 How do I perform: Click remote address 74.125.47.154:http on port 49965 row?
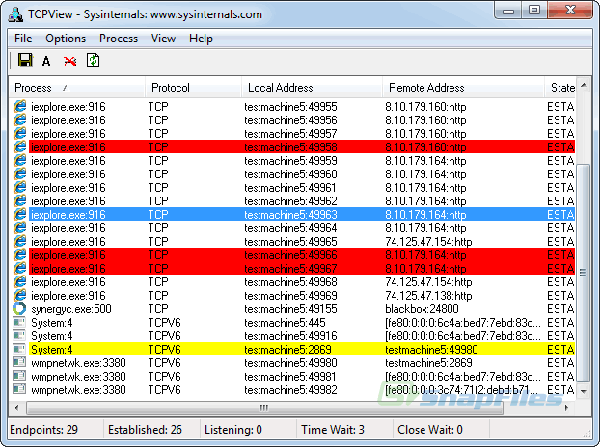[x=429, y=241]
